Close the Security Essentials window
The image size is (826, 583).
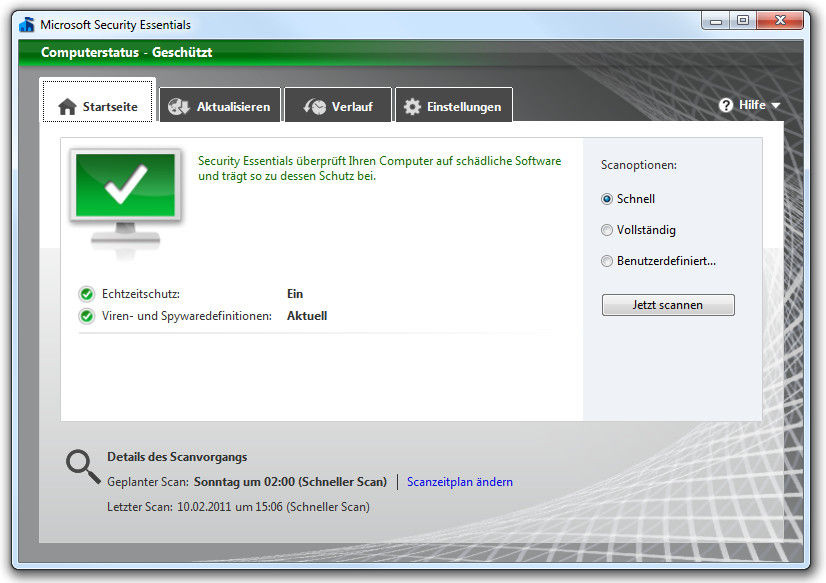(x=780, y=21)
